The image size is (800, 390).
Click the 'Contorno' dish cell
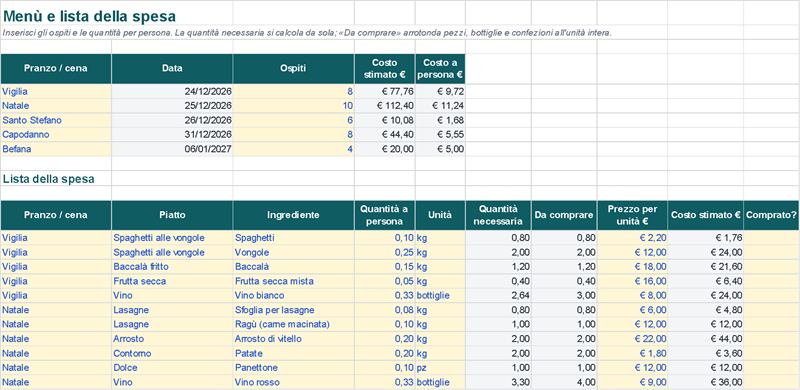coord(172,353)
